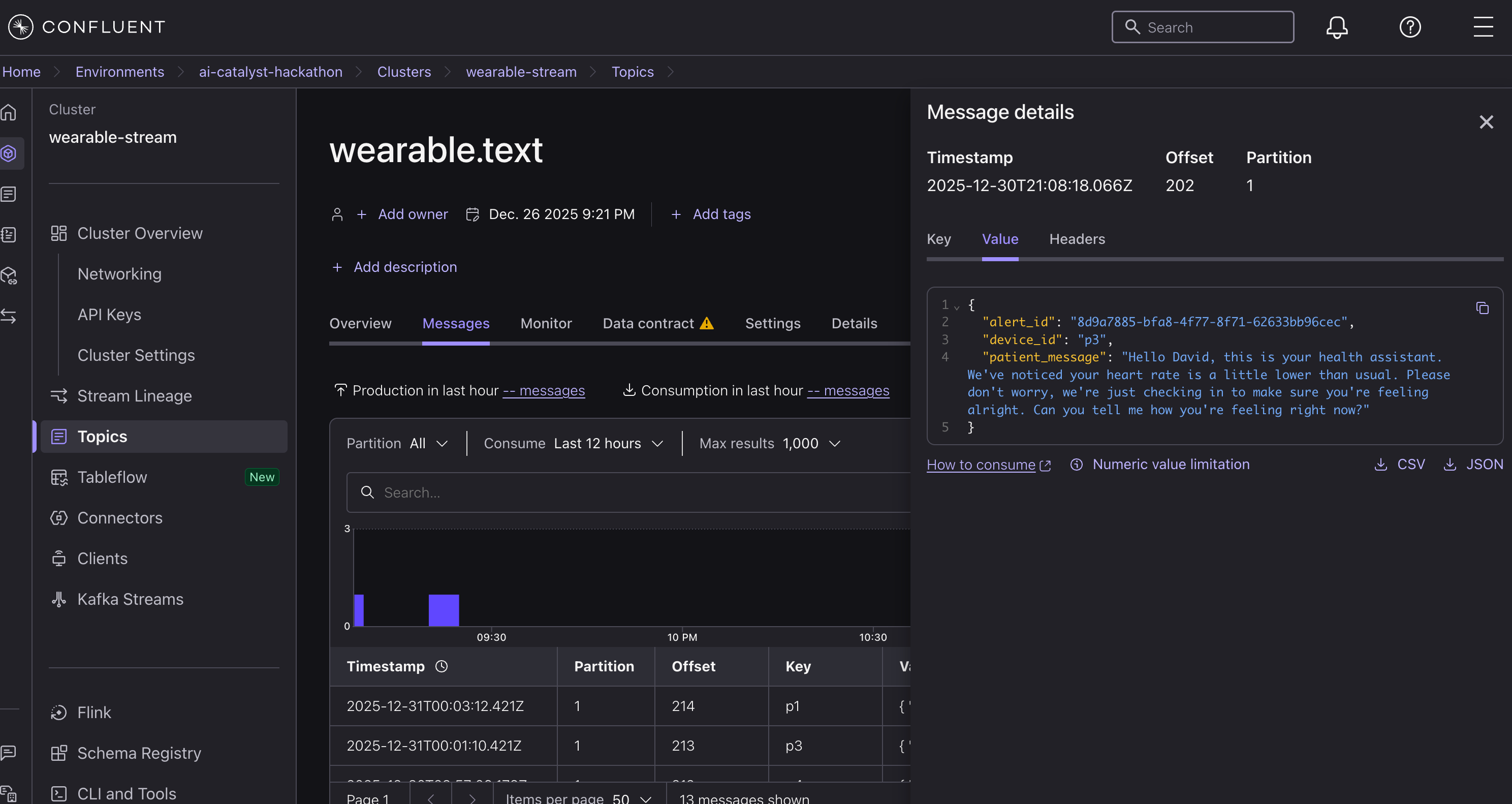Copy the message value with the copy icon
Image resolution: width=1512 pixels, height=804 pixels.
1482,308
